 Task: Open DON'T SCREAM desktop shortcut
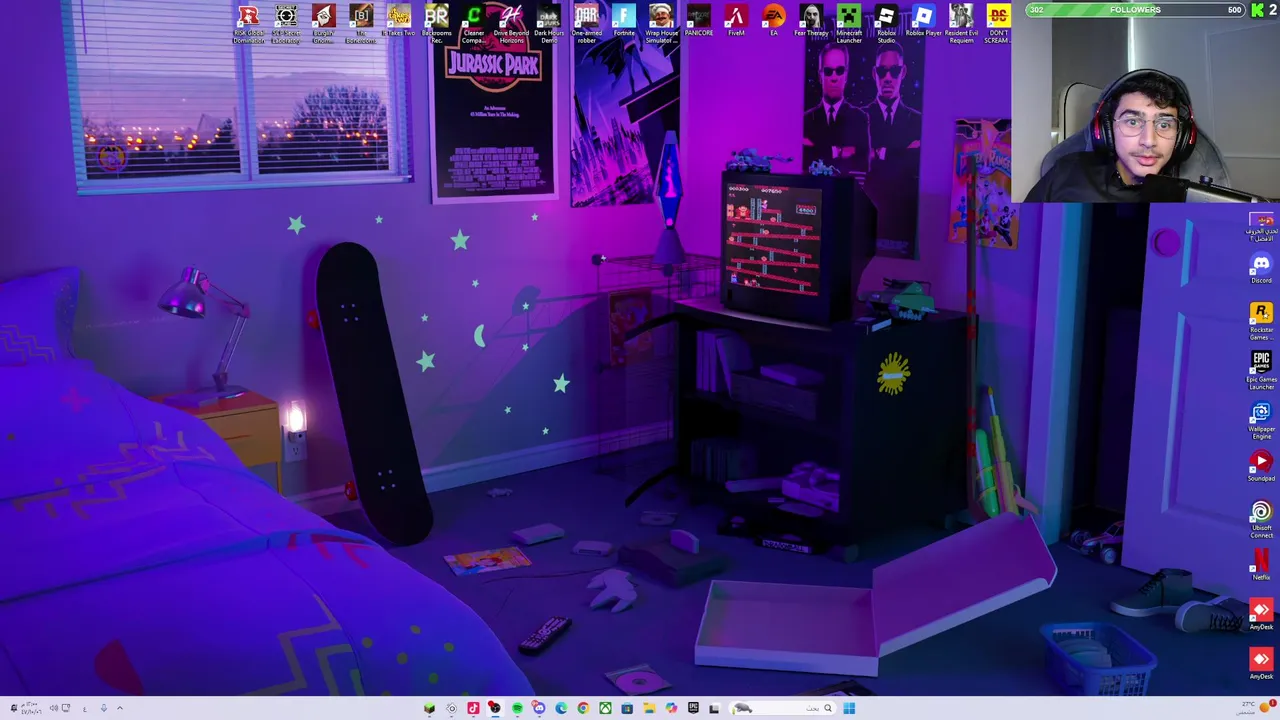coord(997,24)
